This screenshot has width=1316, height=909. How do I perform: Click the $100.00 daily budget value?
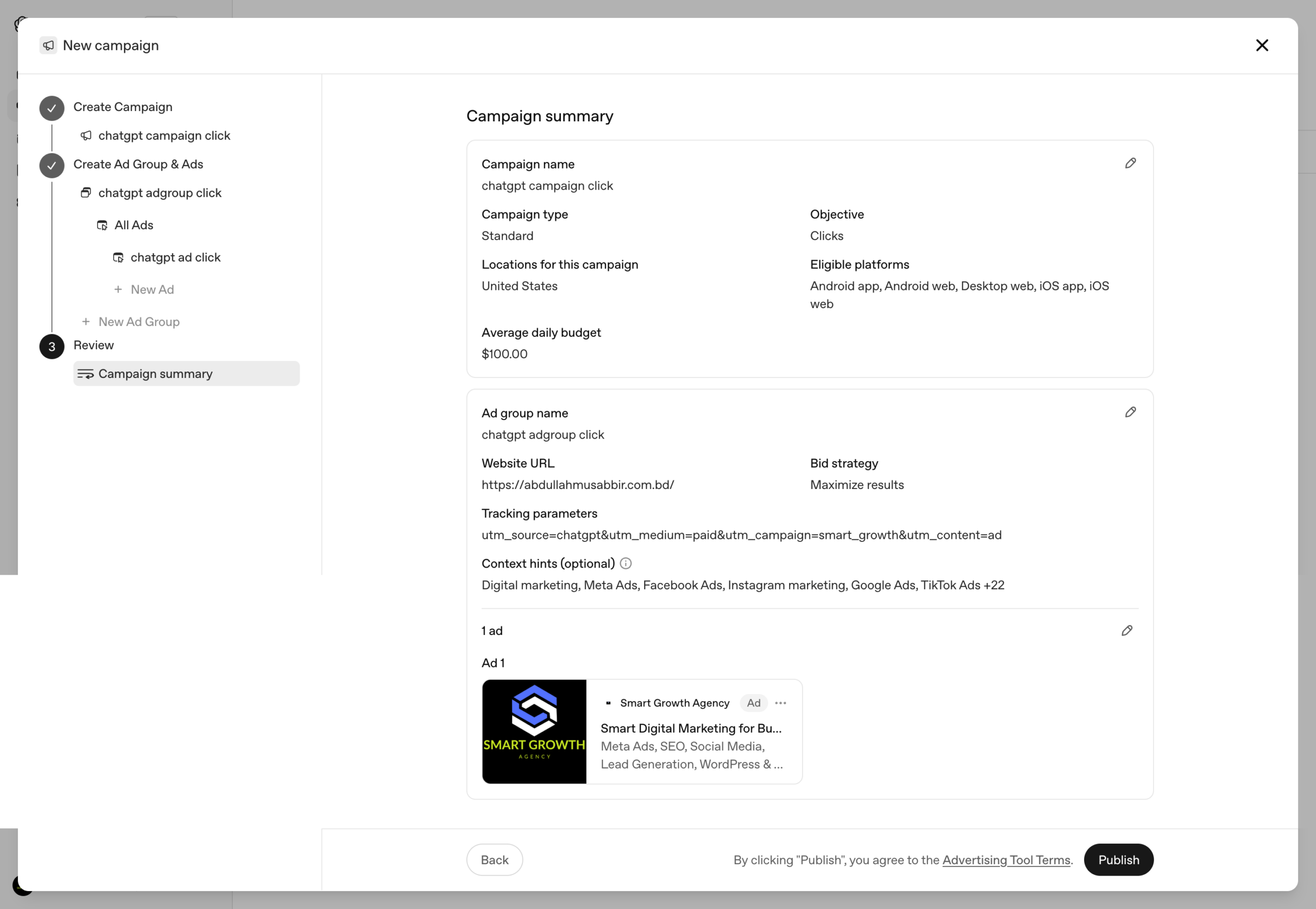504,354
